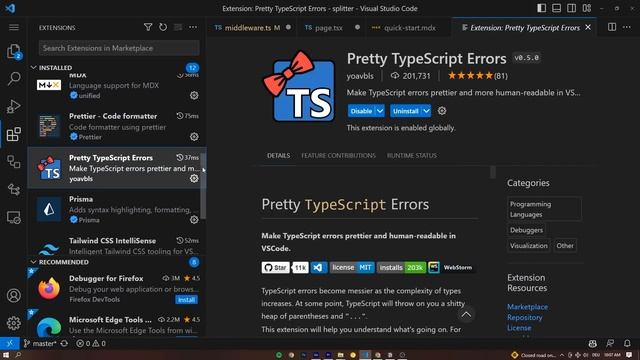Click the extensions list scrollbar
This screenshot has width=640, height=360.
(203, 186)
